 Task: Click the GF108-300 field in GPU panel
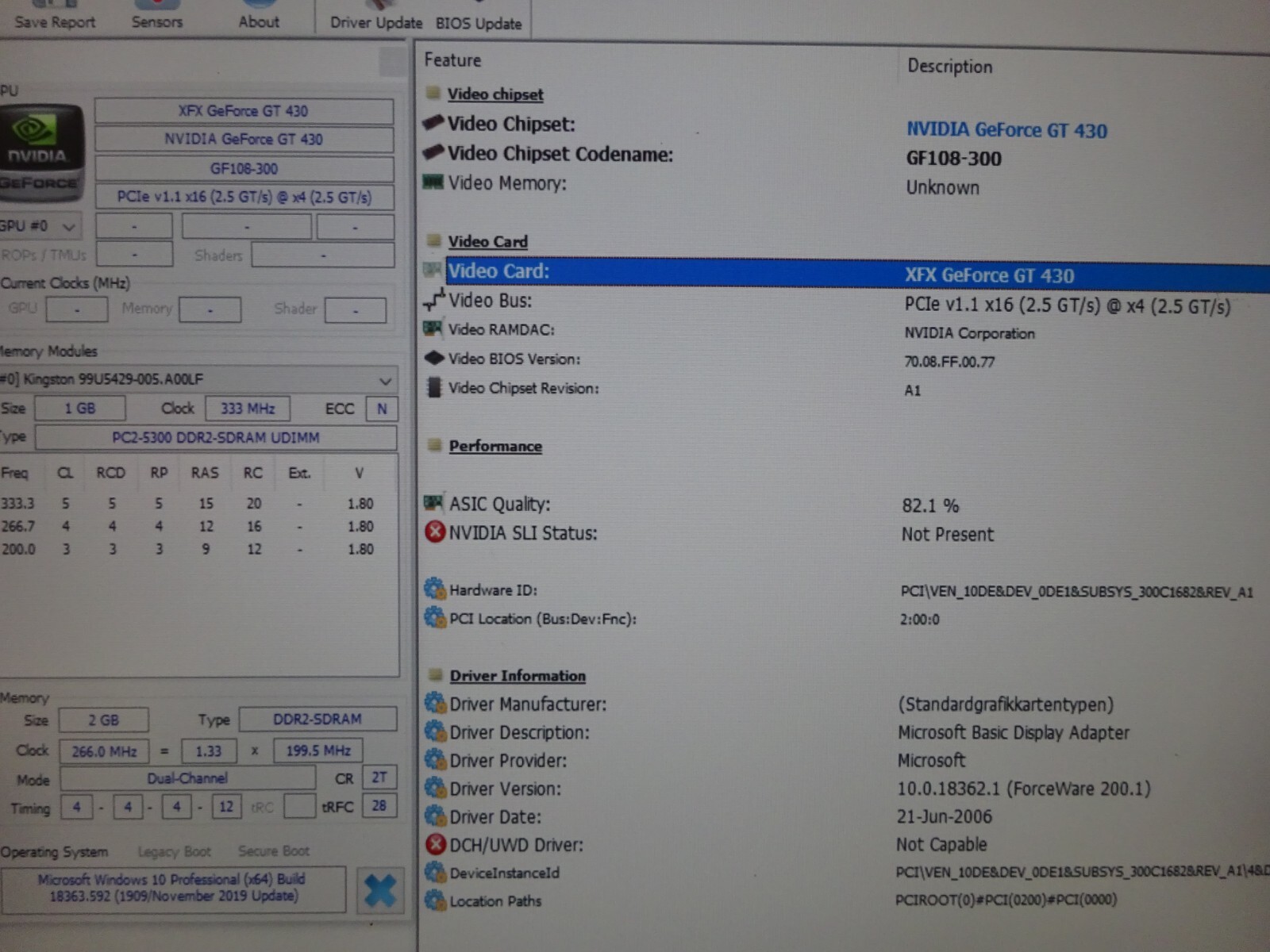tap(244, 168)
